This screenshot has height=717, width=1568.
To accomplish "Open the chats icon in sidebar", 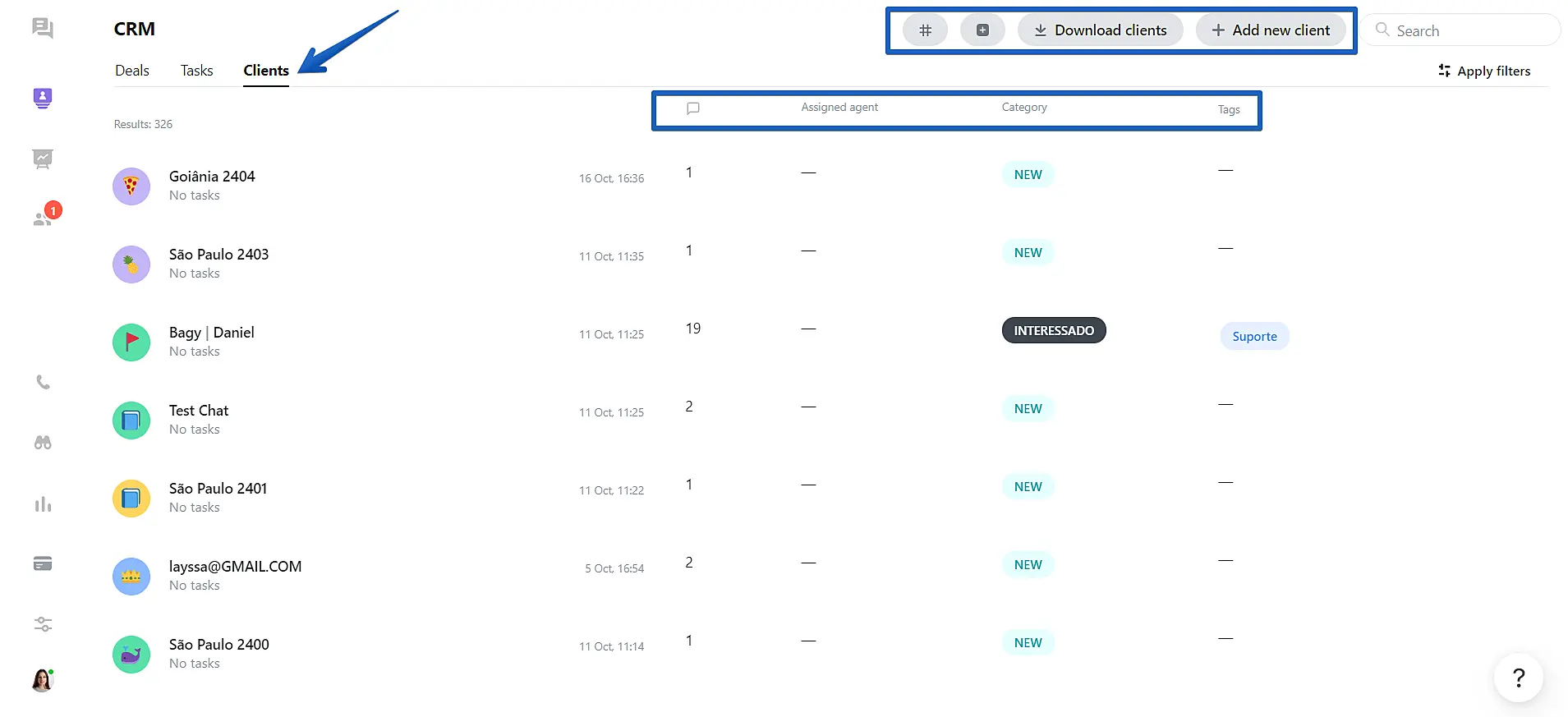I will [43, 29].
